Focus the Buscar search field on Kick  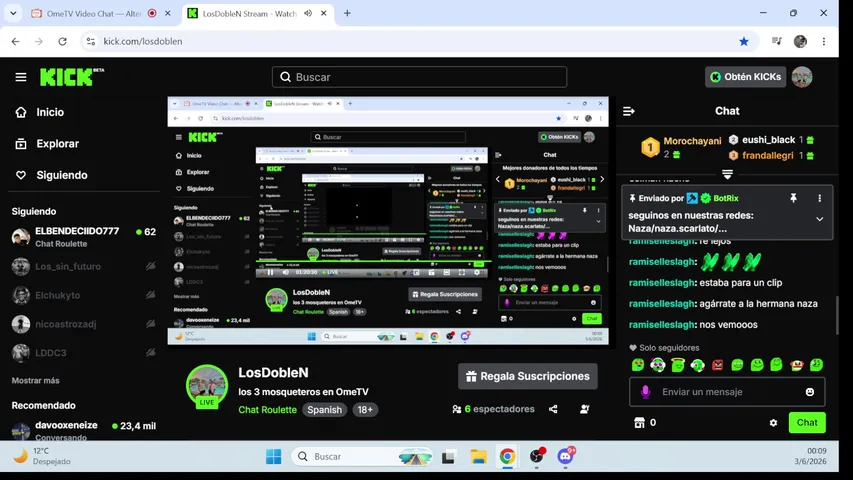click(x=419, y=77)
